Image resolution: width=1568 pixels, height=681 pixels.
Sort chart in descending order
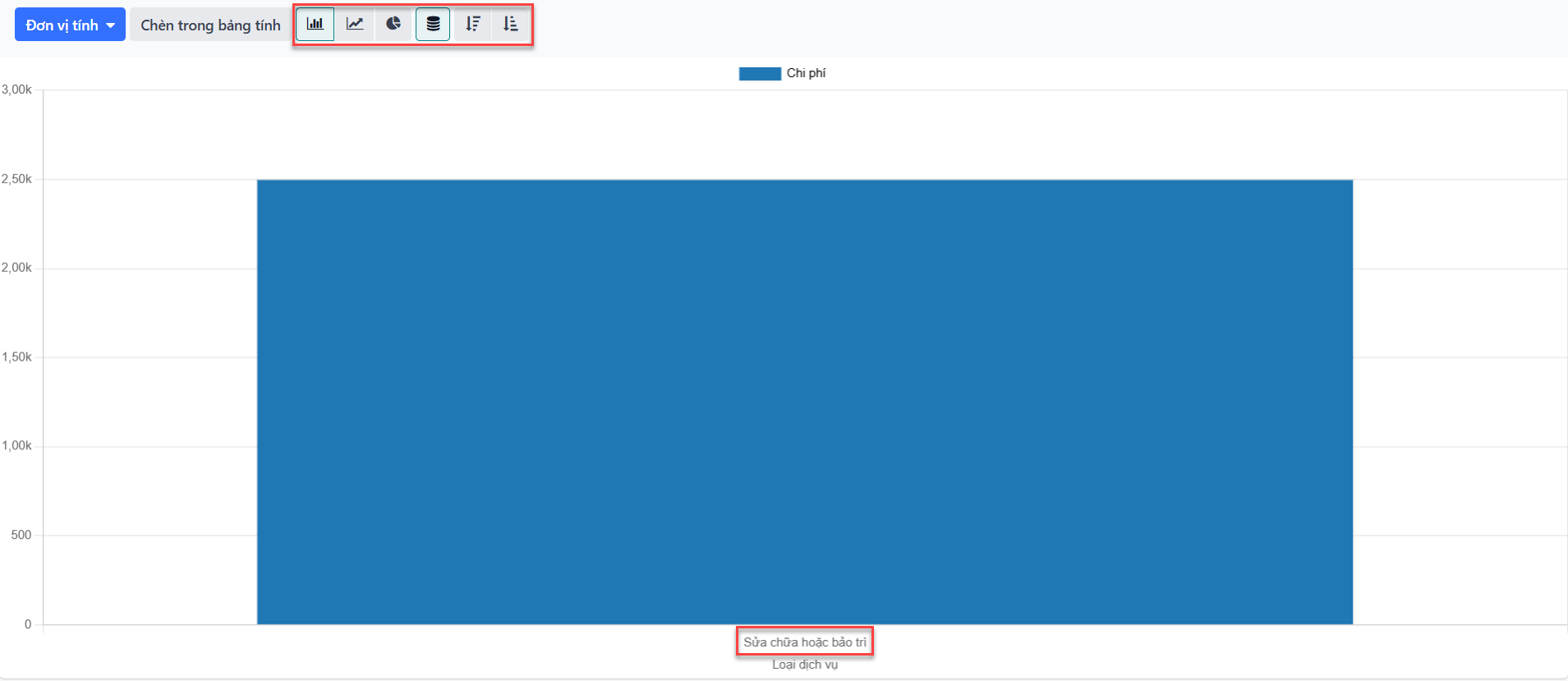coord(472,24)
